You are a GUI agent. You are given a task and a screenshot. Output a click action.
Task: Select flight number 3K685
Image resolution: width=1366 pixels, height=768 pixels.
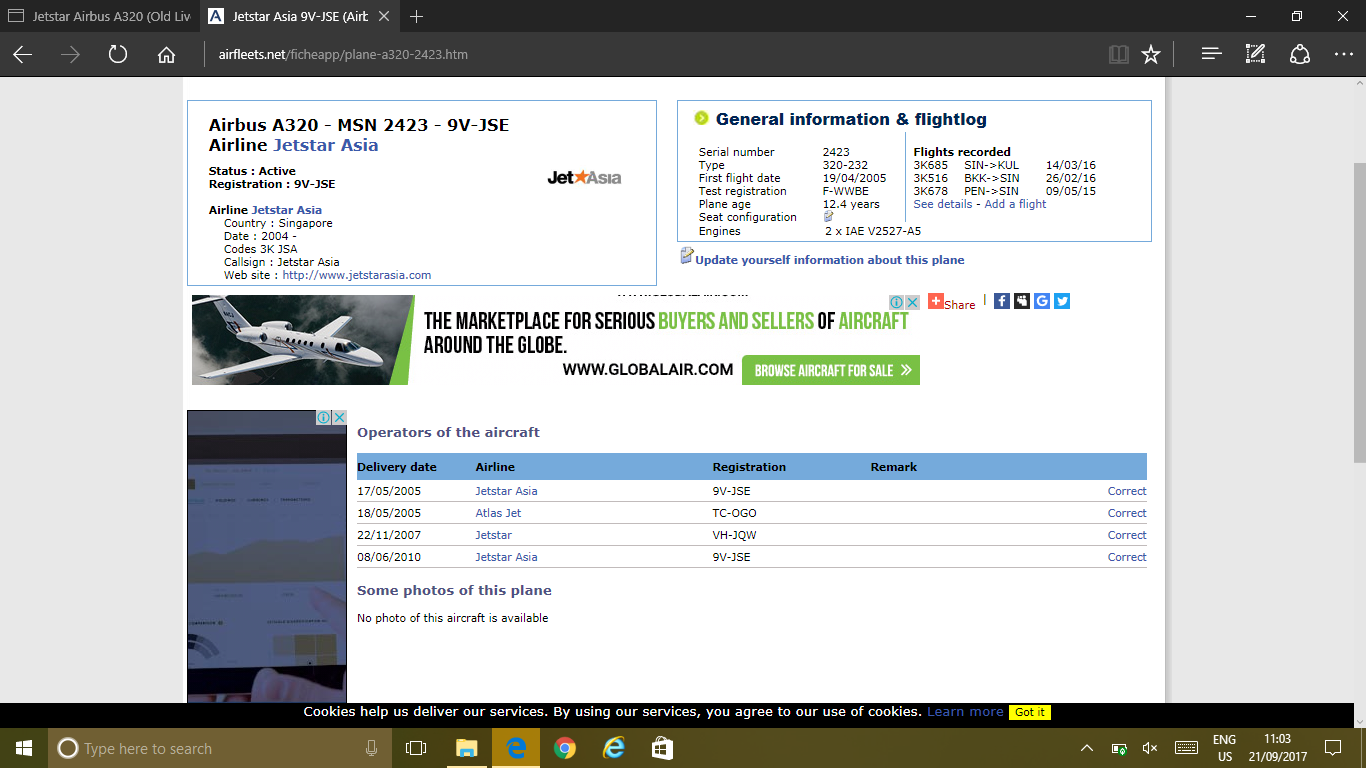(930, 165)
